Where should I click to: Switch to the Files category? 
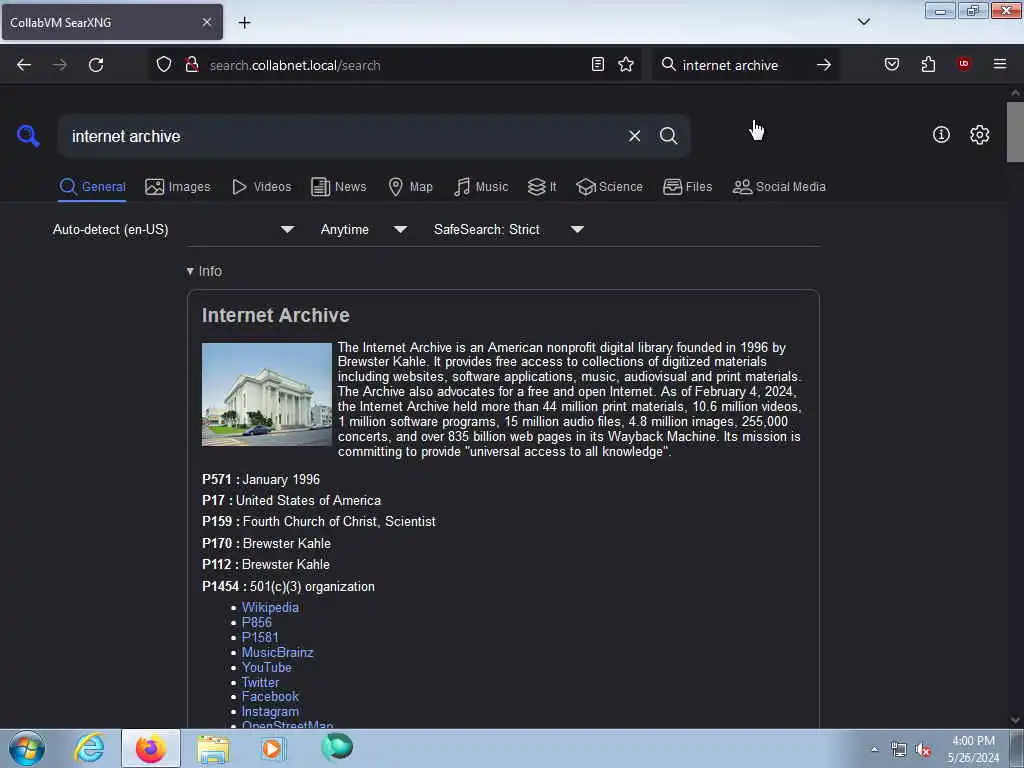point(687,187)
